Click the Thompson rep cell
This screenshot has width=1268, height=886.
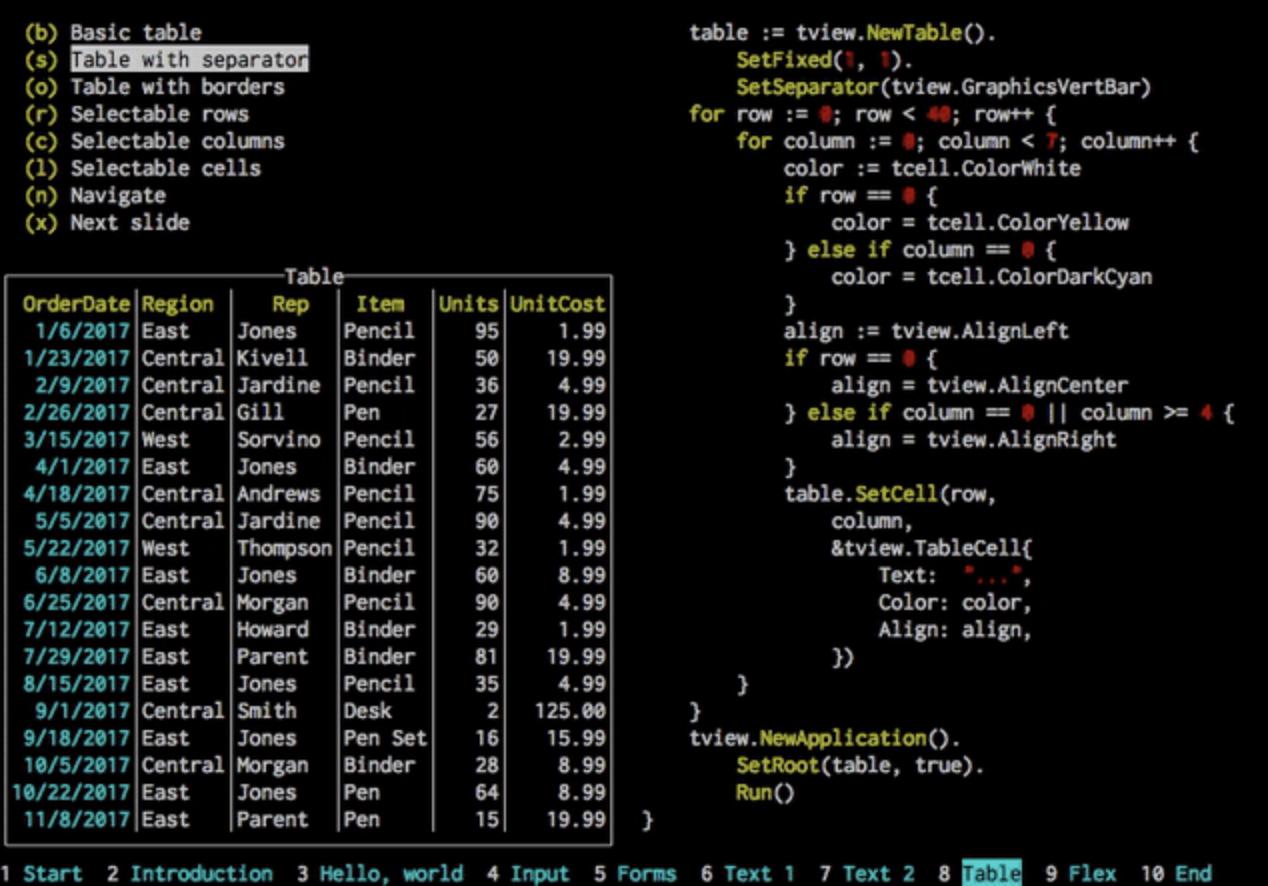[x=284, y=548]
